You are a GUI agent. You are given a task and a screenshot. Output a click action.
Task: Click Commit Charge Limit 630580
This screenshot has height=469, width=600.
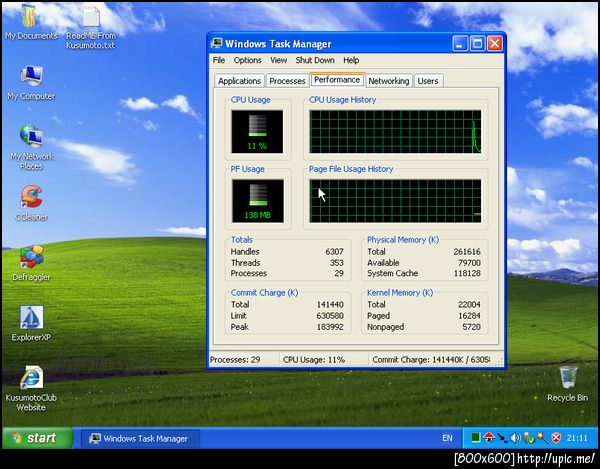click(330, 316)
